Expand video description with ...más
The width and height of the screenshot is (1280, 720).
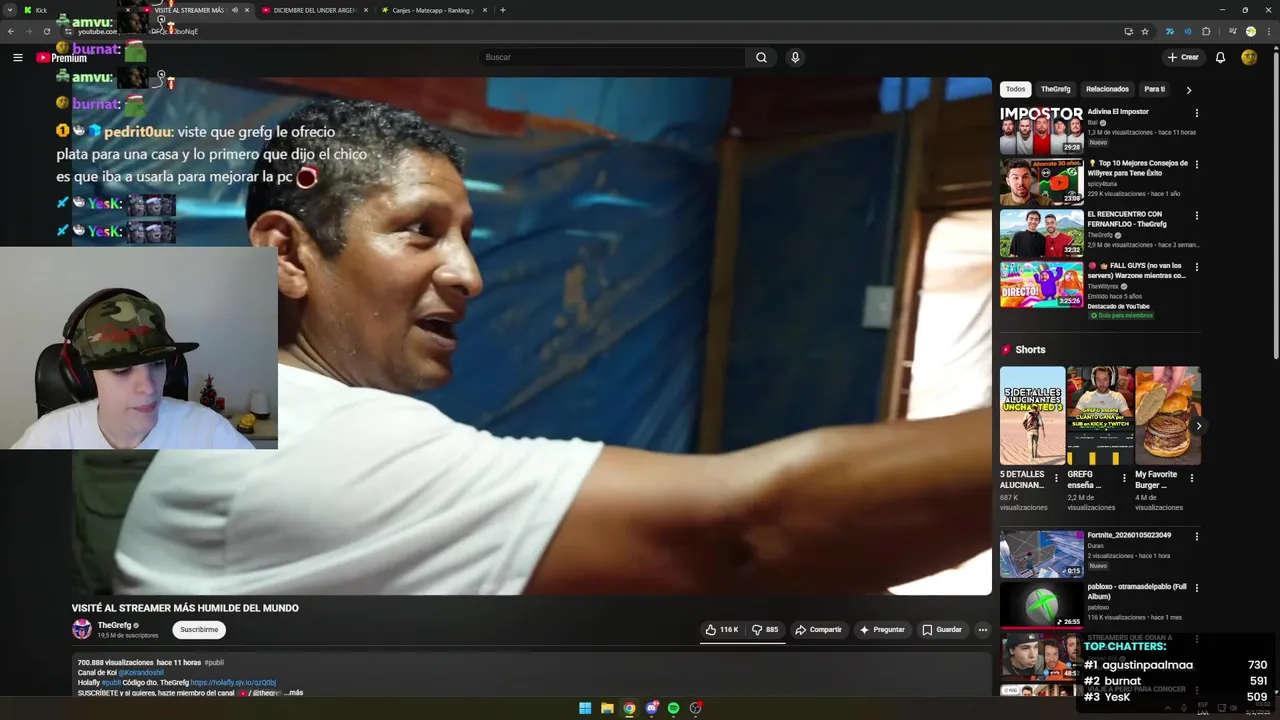click(x=293, y=692)
